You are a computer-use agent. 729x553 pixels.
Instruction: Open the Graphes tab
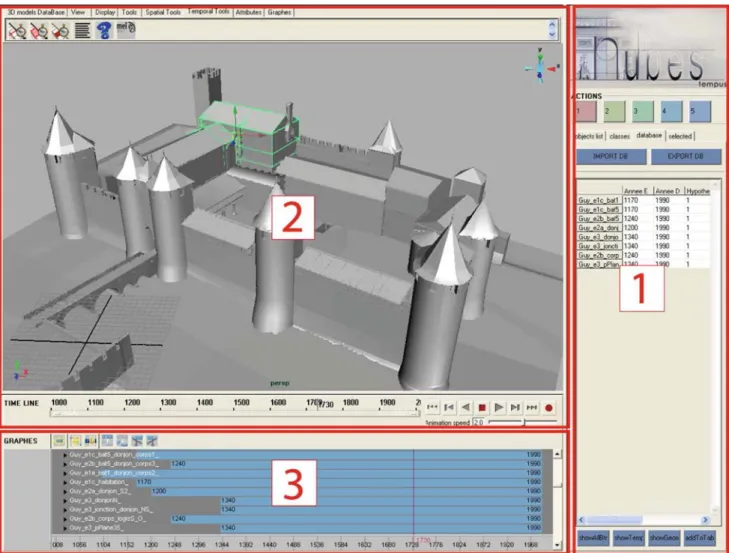click(279, 13)
